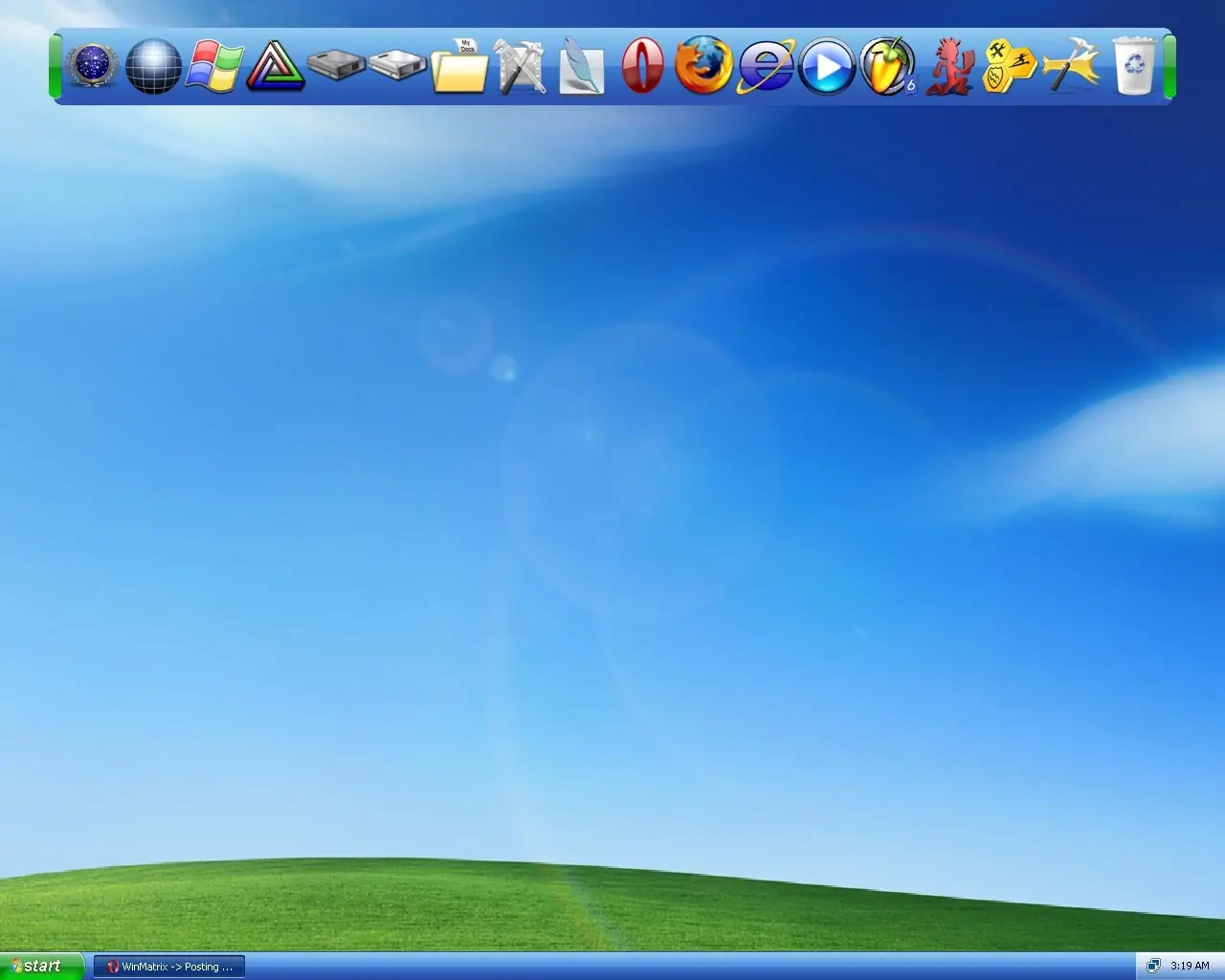Switch to WinMatrix Posting taskbar window
Viewport: 1225px width, 980px height.
click(x=169, y=967)
